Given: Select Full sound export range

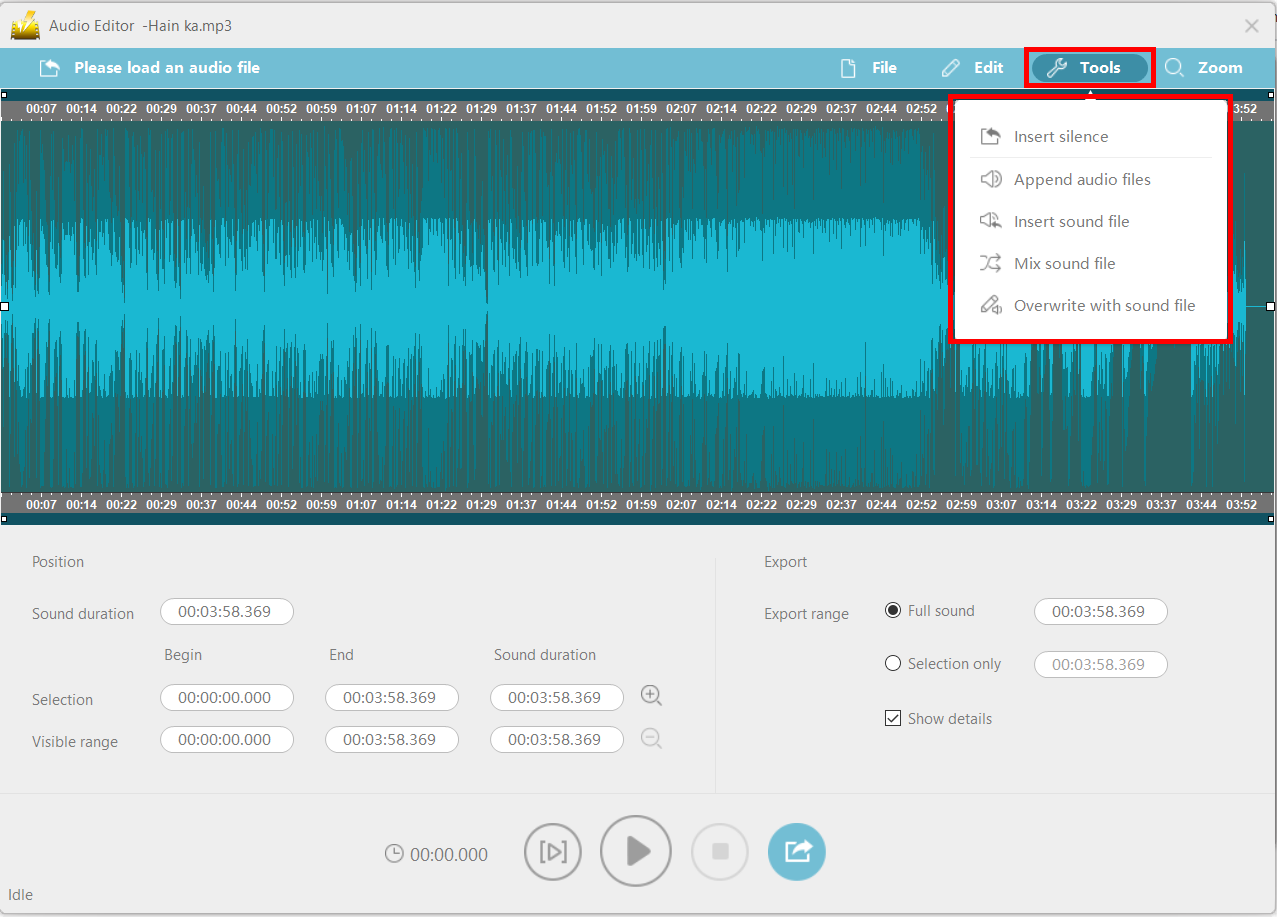Looking at the screenshot, I should pos(893,610).
